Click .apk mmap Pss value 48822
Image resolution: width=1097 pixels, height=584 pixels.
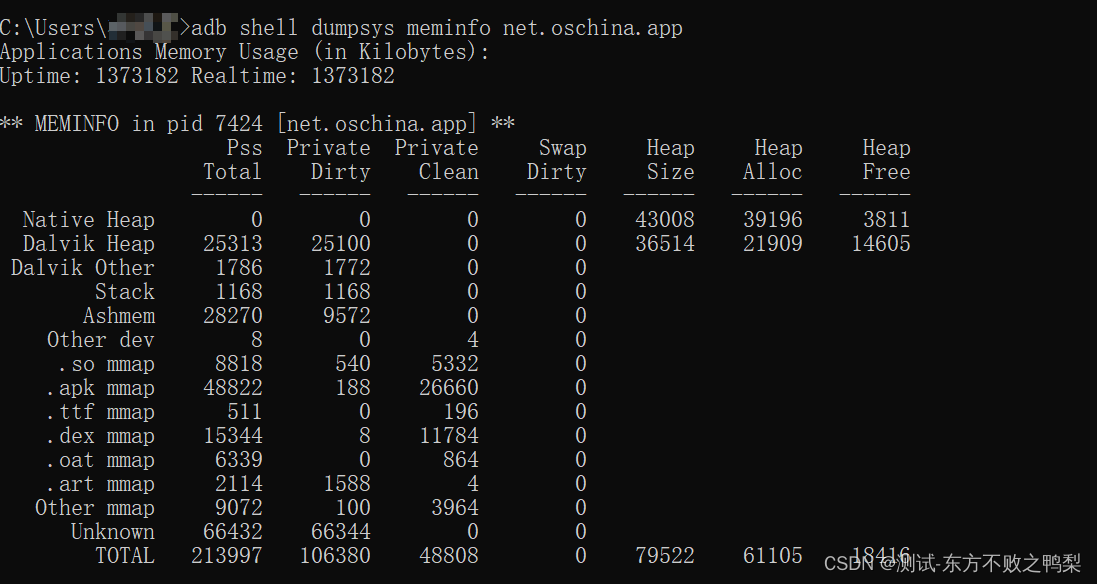tap(233, 387)
